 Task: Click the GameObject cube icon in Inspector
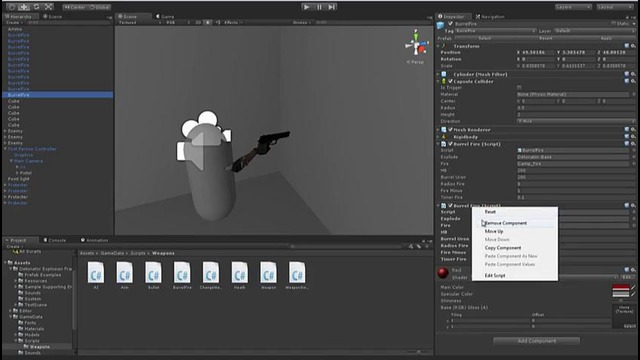pos(440,26)
